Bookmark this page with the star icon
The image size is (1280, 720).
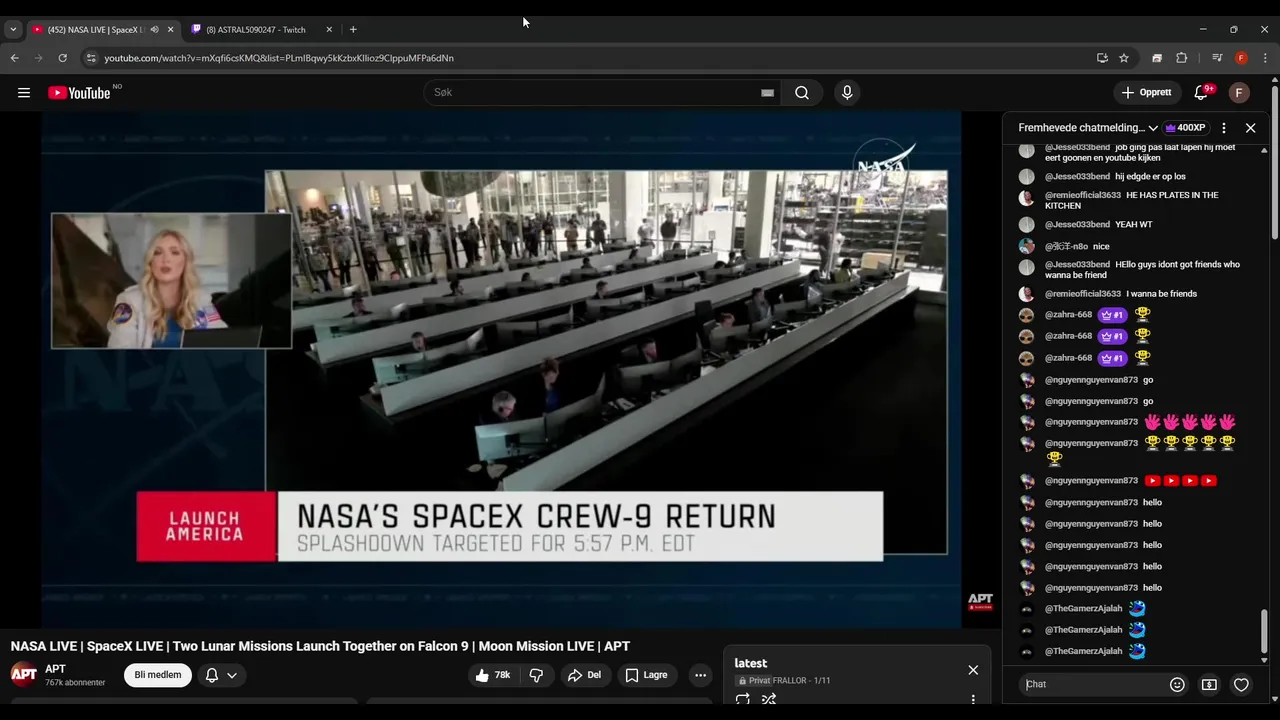[1124, 58]
